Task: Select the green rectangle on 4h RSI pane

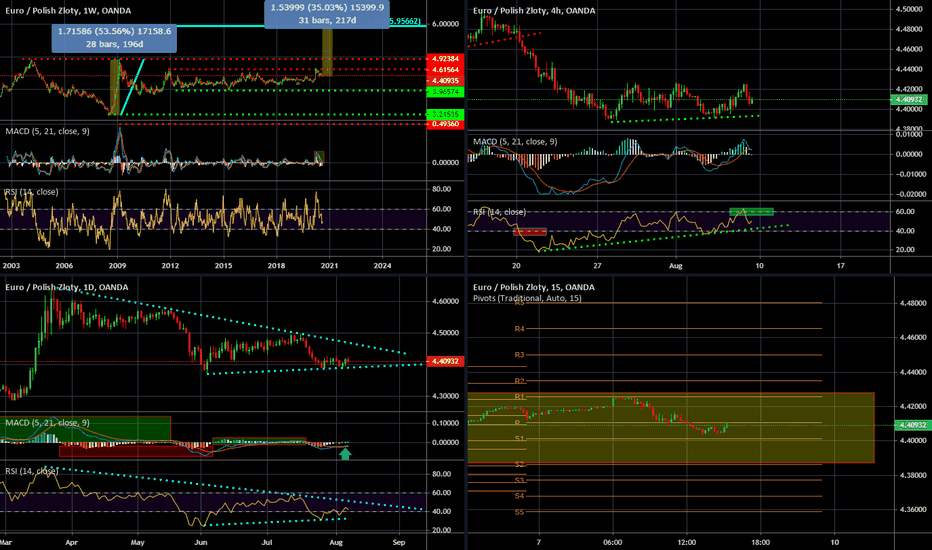Action: [751, 212]
